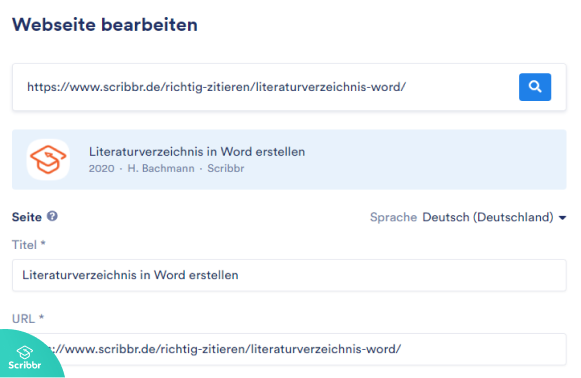Click the Scribbr graduation cap source logo
Screen dimensions: 581x378
coord(48,159)
